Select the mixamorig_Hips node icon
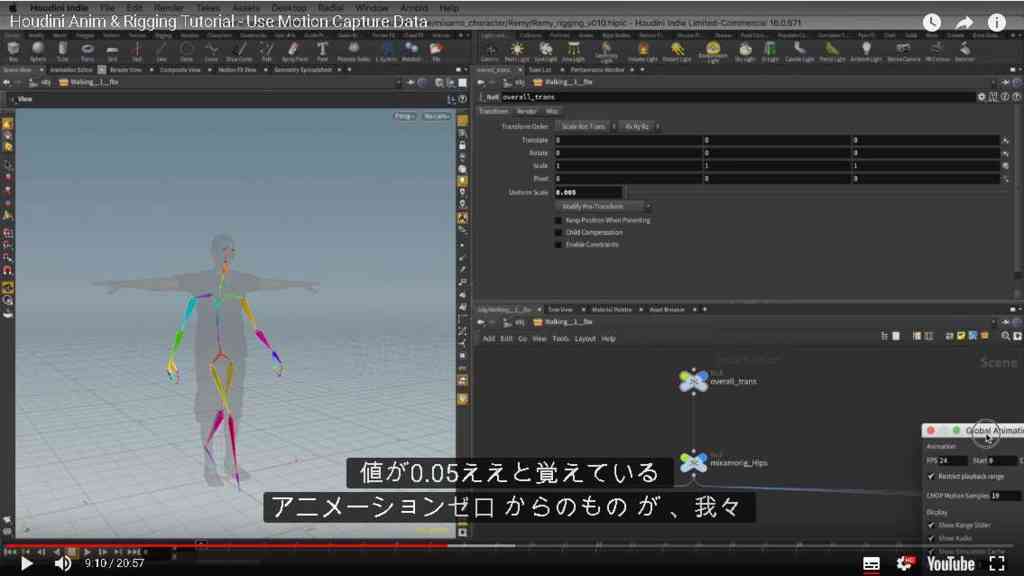This screenshot has width=1024, height=576. 693,462
